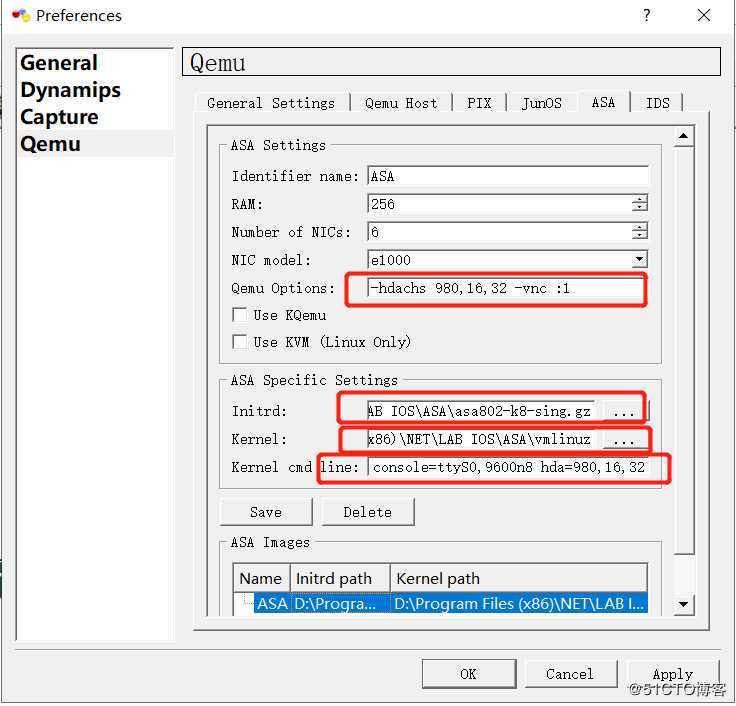Screen dimensions: 736x706
Task: Open the help question mark button
Action: tap(646, 15)
